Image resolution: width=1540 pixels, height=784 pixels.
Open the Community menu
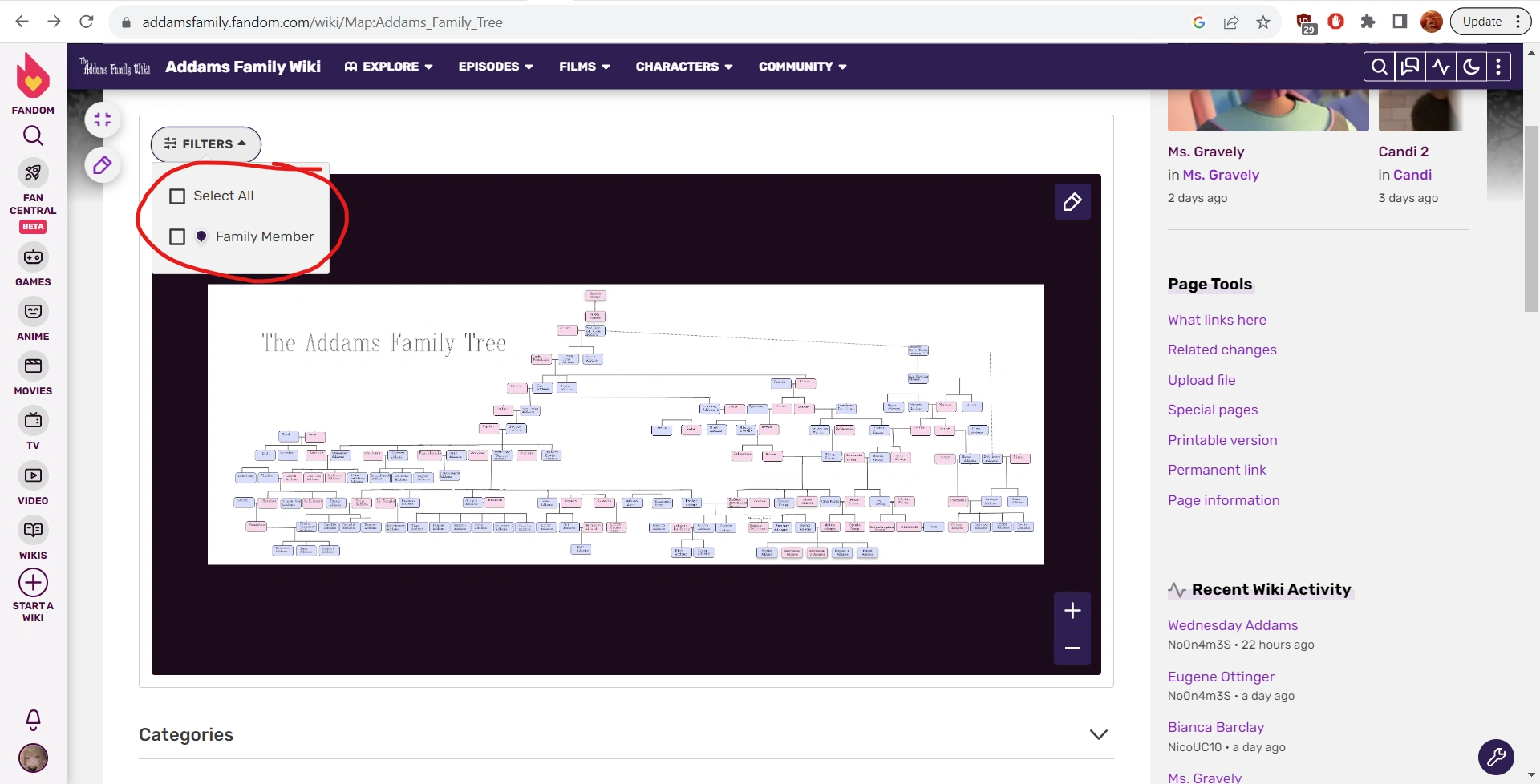click(803, 67)
